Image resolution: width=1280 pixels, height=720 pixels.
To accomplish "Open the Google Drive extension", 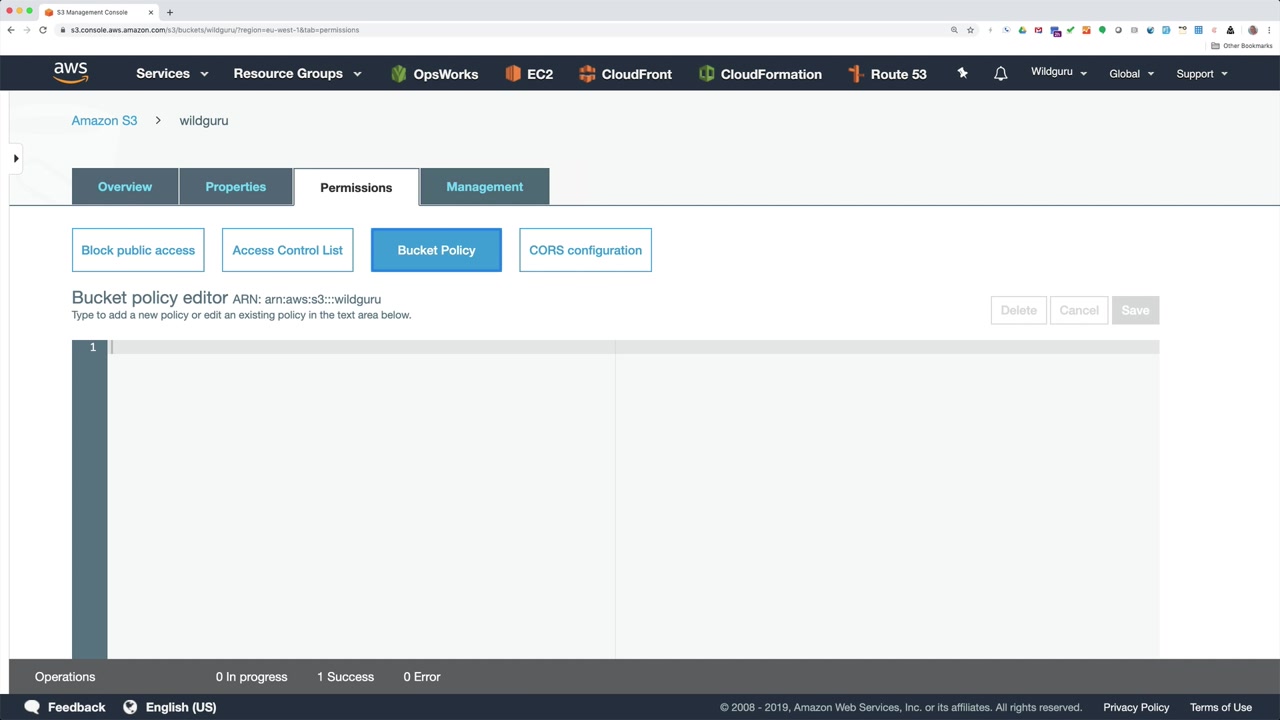I will pyautogui.click(x=1022, y=30).
